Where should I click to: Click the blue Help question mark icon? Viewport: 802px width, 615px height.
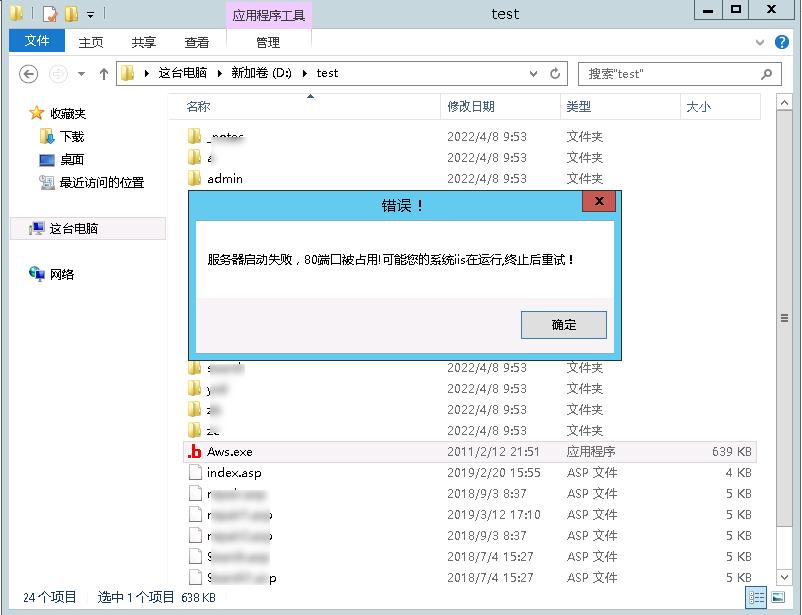pos(781,42)
